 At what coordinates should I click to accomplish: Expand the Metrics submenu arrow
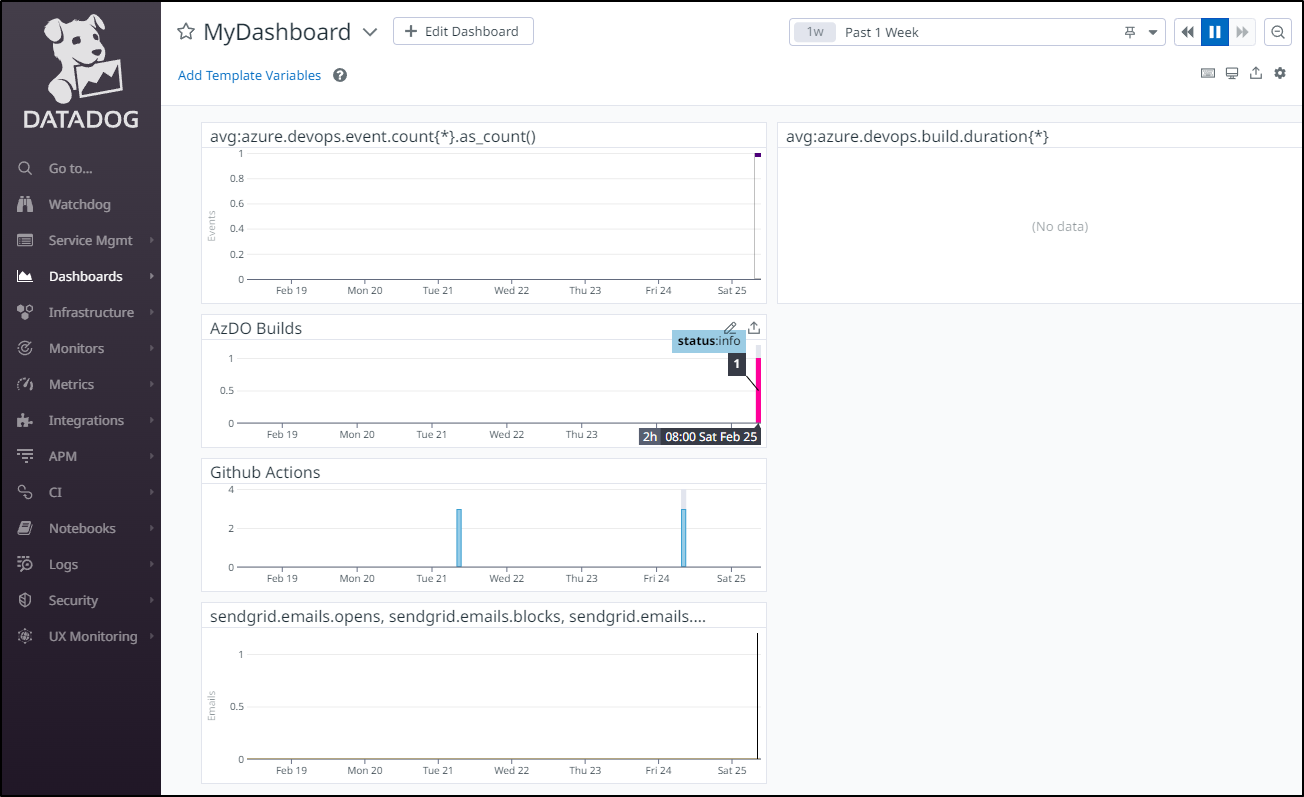coord(152,384)
